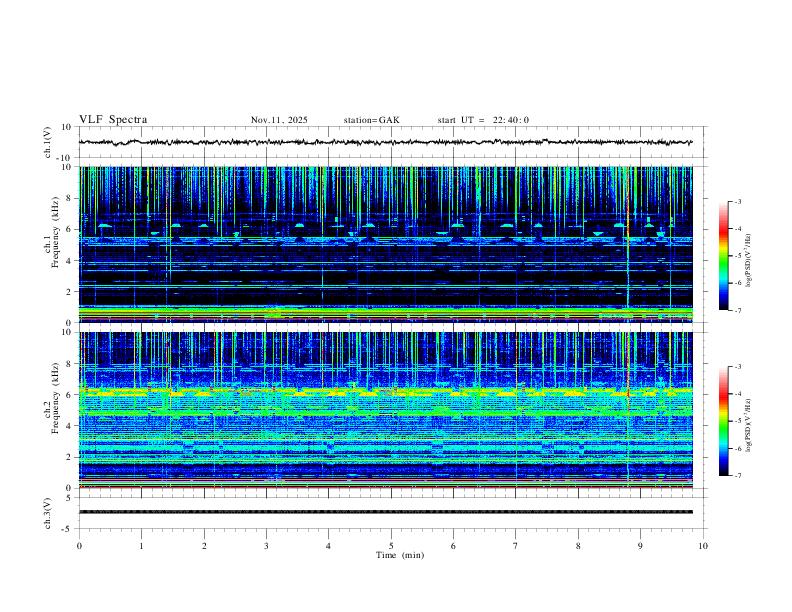Click the "Time (min)" axis title
The width and height of the screenshot is (792, 612).
point(400,555)
